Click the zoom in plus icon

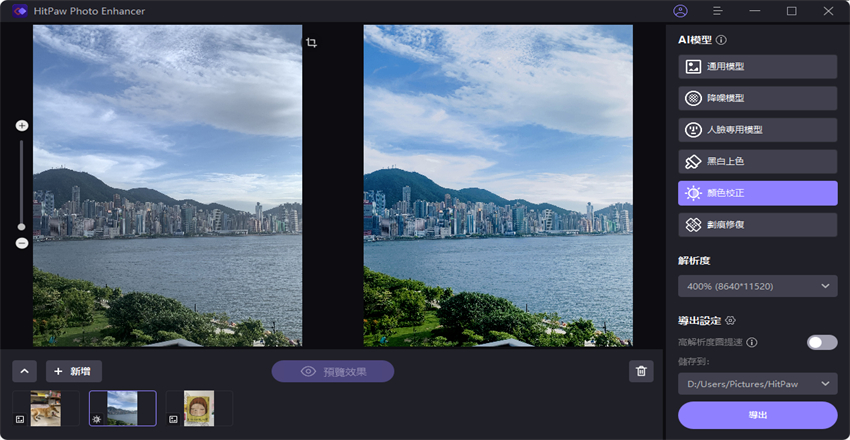pyautogui.click(x=22, y=126)
